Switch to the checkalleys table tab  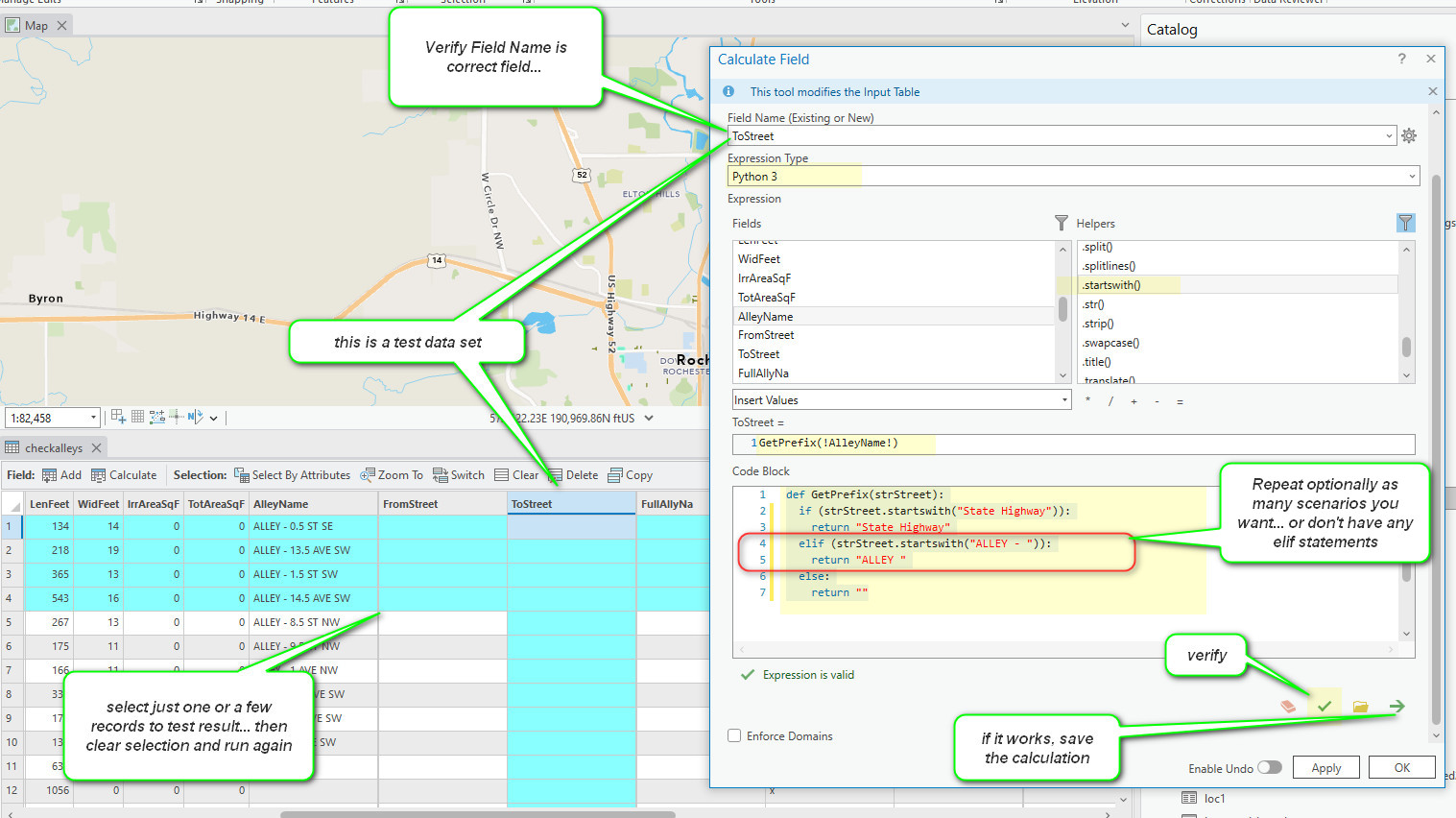click(53, 448)
